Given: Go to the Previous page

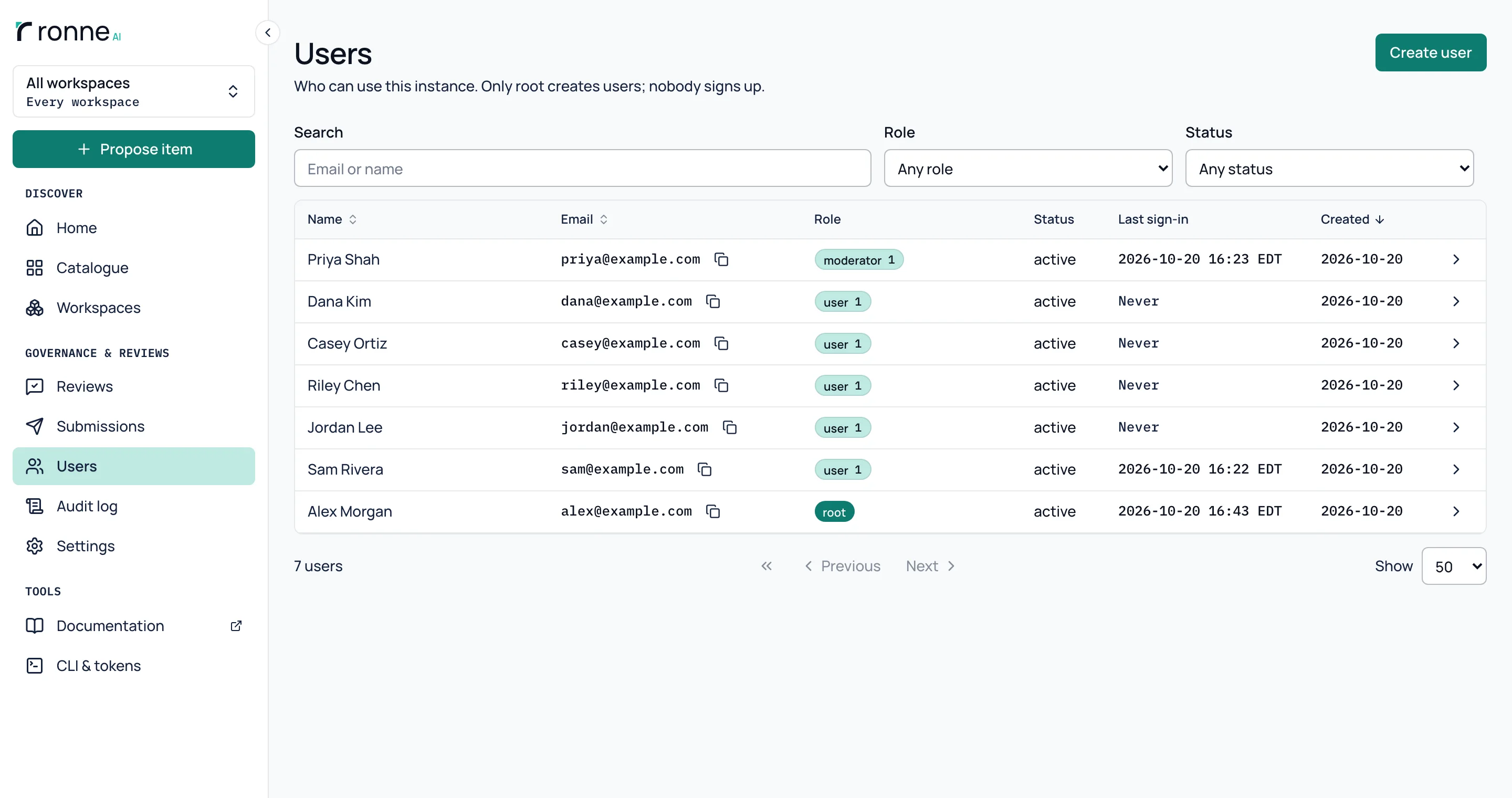Looking at the screenshot, I should (x=842, y=566).
